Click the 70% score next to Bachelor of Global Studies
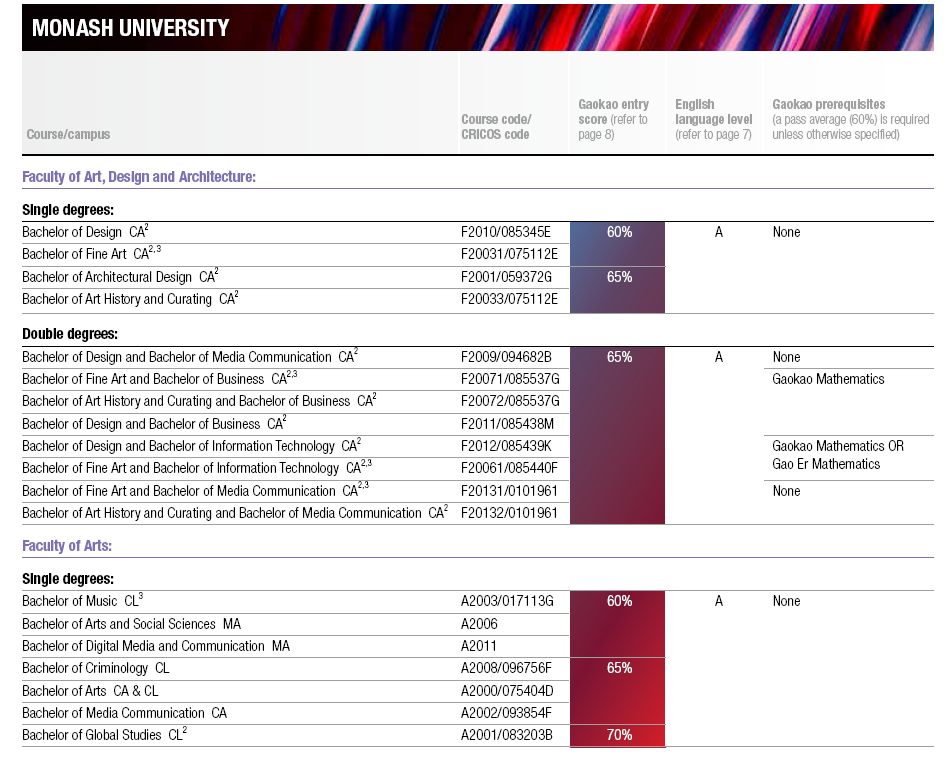The image size is (948, 775). pyautogui.click(x=619, y=735)
